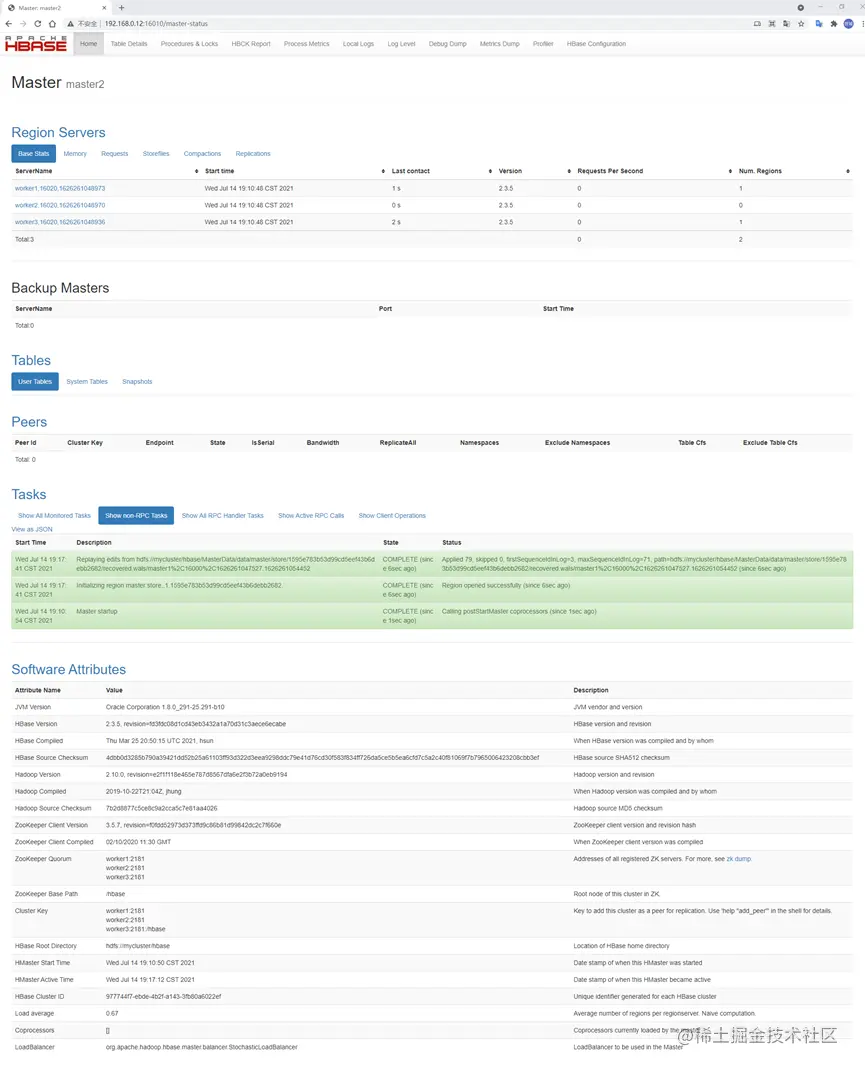865x1073 pixels.
Task: Switch to the Snapshots tab
Action: click(x=137, y=382)
